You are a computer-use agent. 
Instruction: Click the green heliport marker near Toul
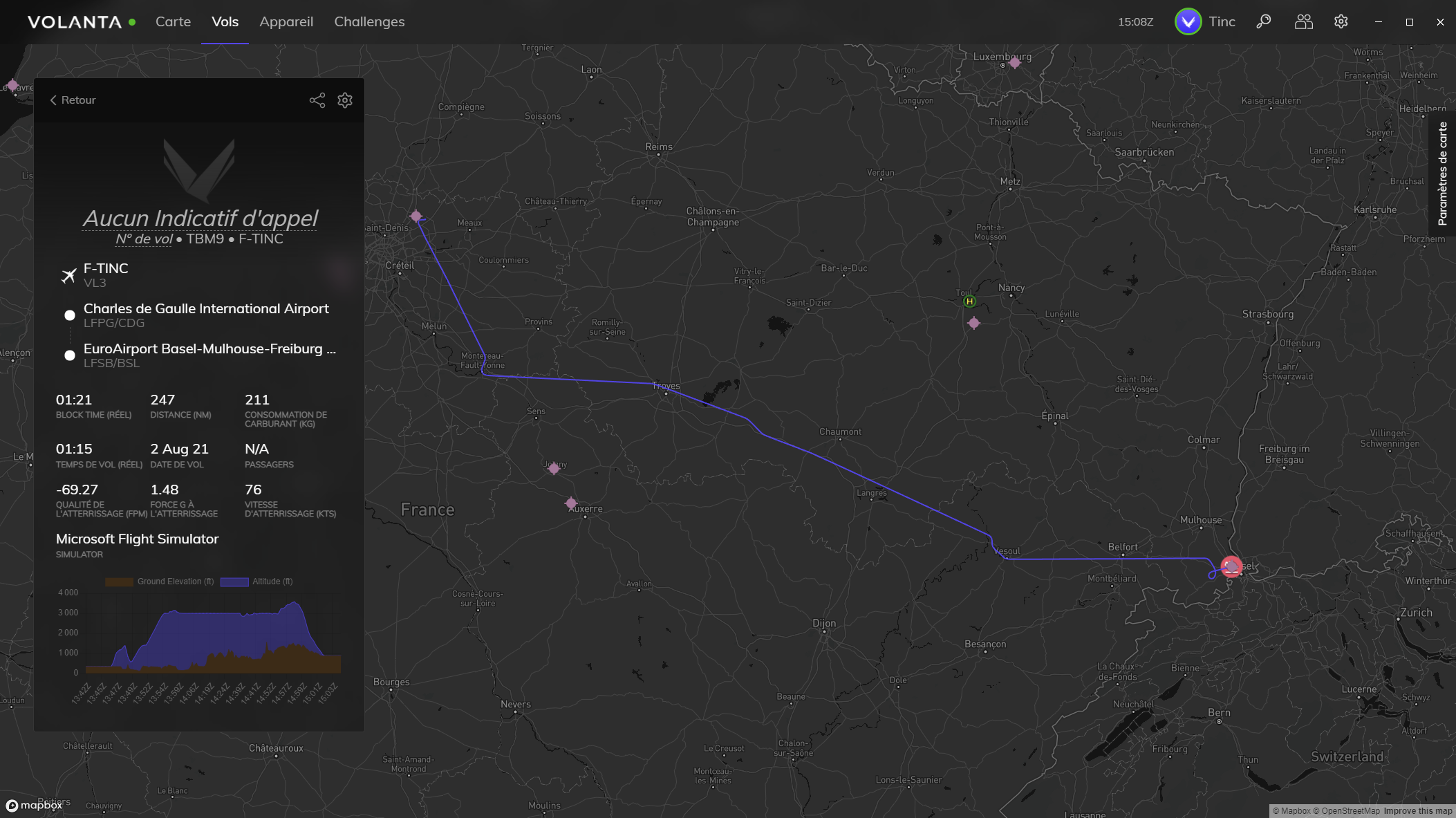pyautogui.click(x=969, y=301)
